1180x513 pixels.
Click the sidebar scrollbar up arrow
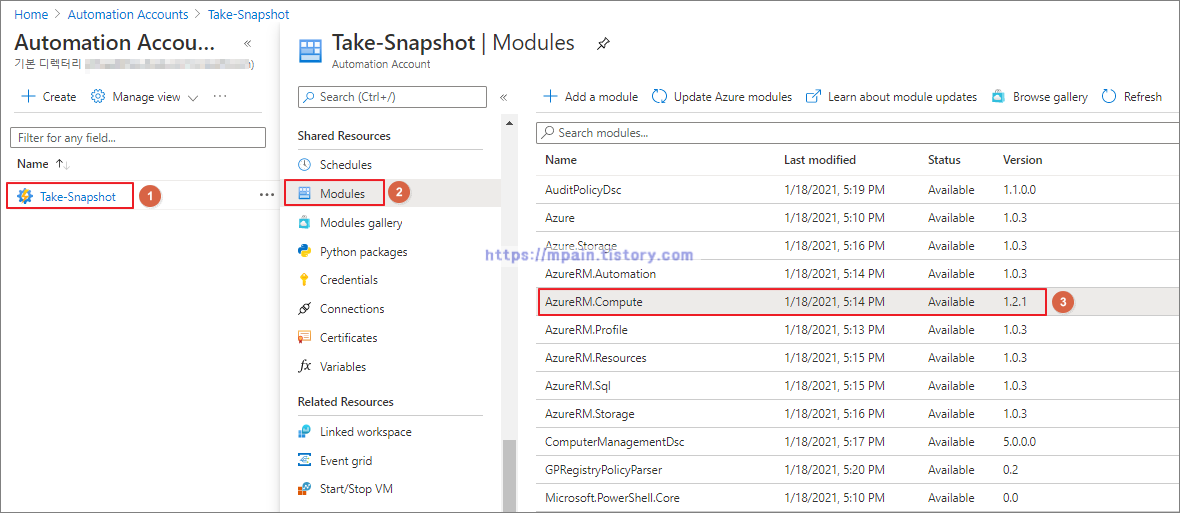click(509, 123)
